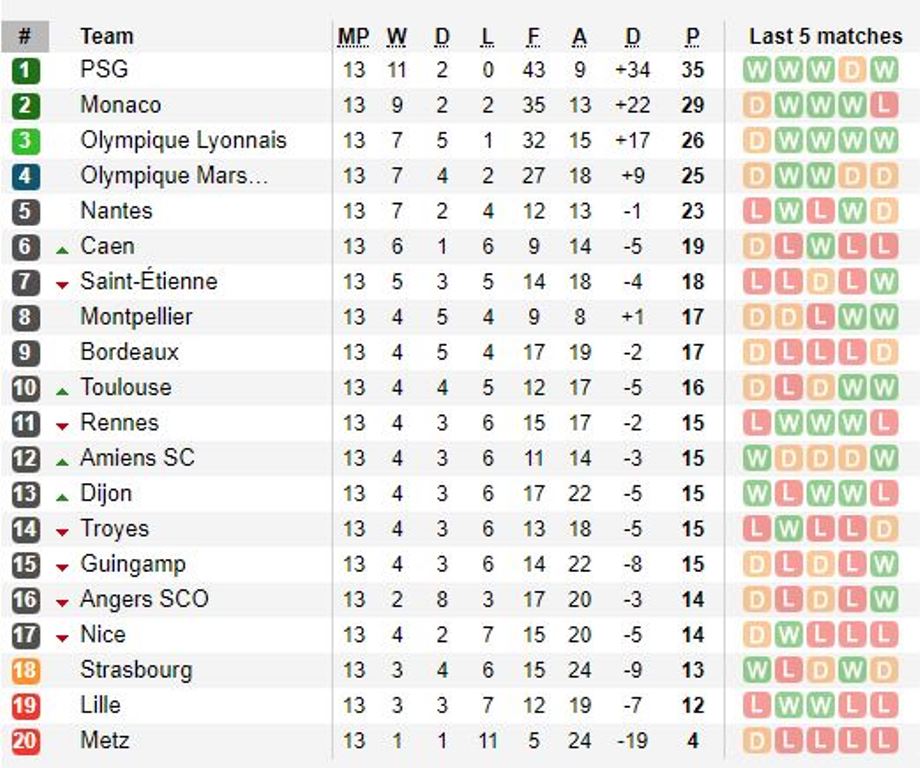This screenshot has height=768, width=920.
Task: Click green up arrow next to Caen
Action: point(62,251)
